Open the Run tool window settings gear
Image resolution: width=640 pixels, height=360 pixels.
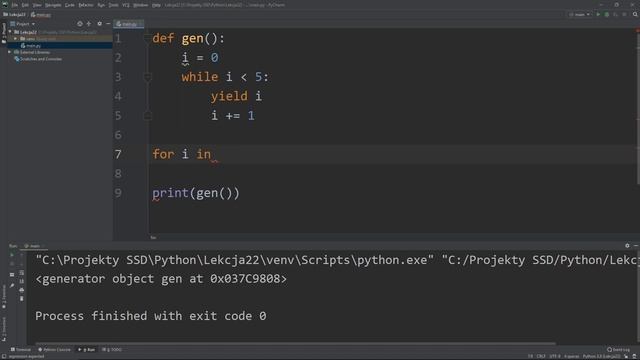[627, 246]
